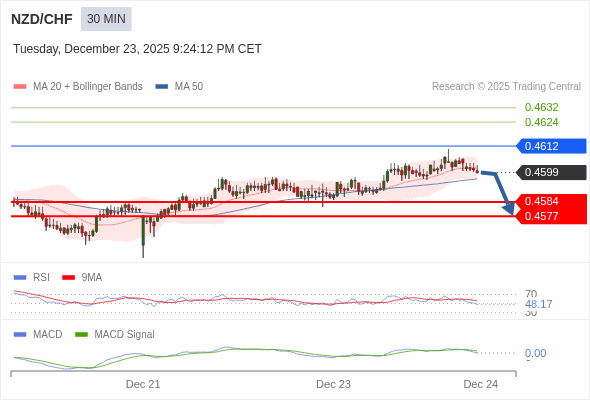Click the Dec 21 date axis label
This screenshot has height=400, width=590.
[143, 384]
